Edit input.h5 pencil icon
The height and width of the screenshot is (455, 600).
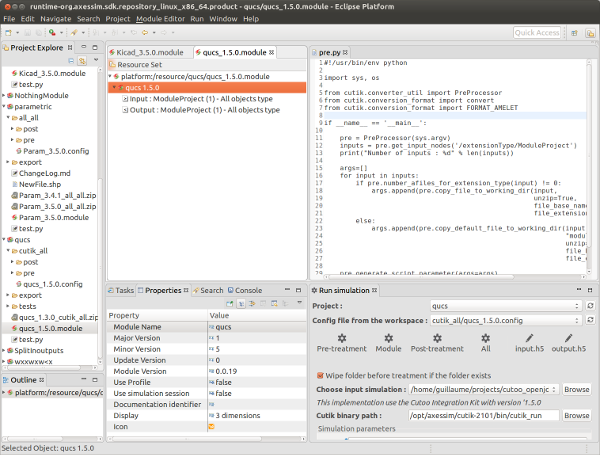pyautogui.click(x=529, y=338)
